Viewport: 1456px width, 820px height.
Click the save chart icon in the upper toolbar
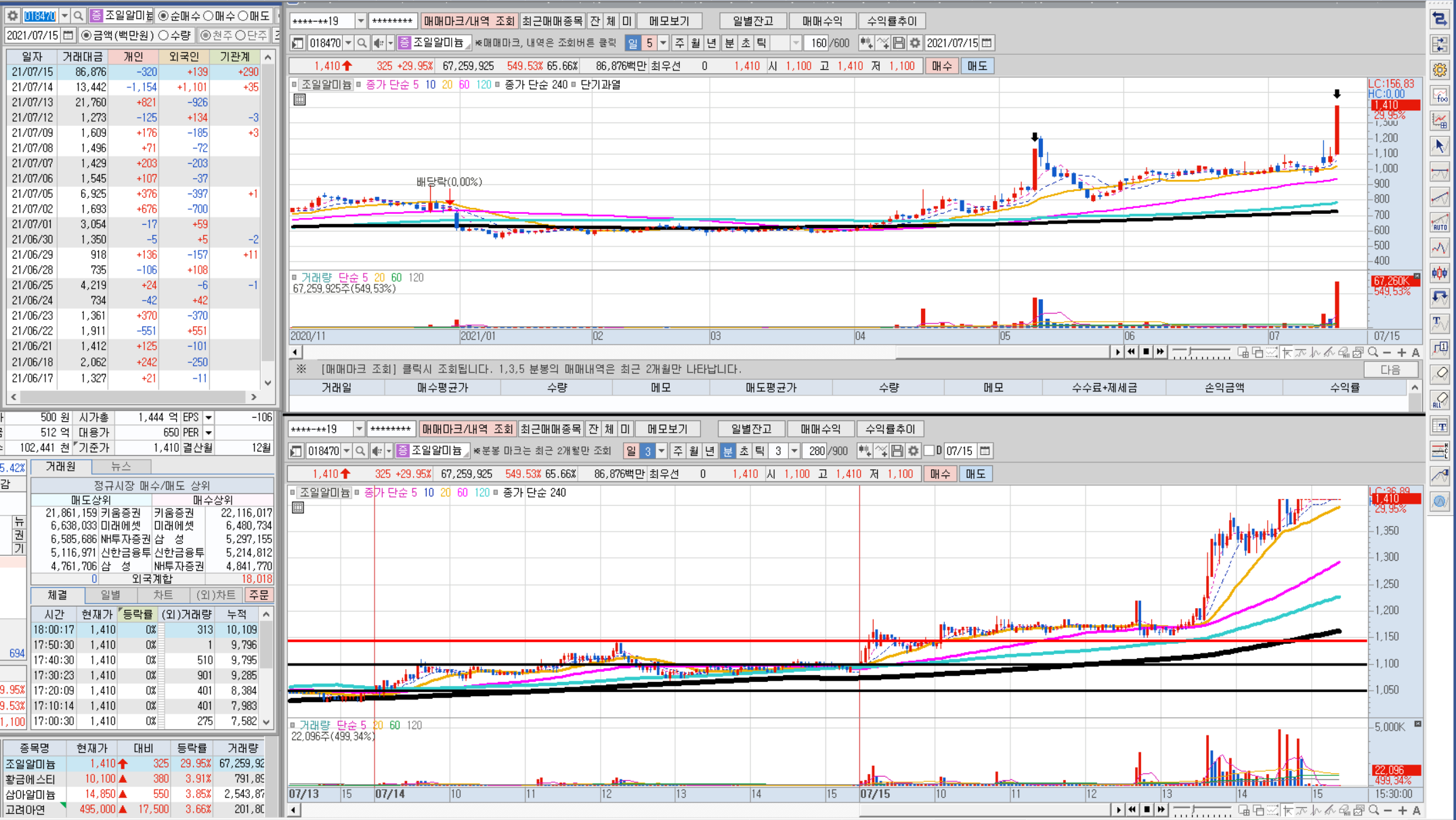[x=899, y=43]
